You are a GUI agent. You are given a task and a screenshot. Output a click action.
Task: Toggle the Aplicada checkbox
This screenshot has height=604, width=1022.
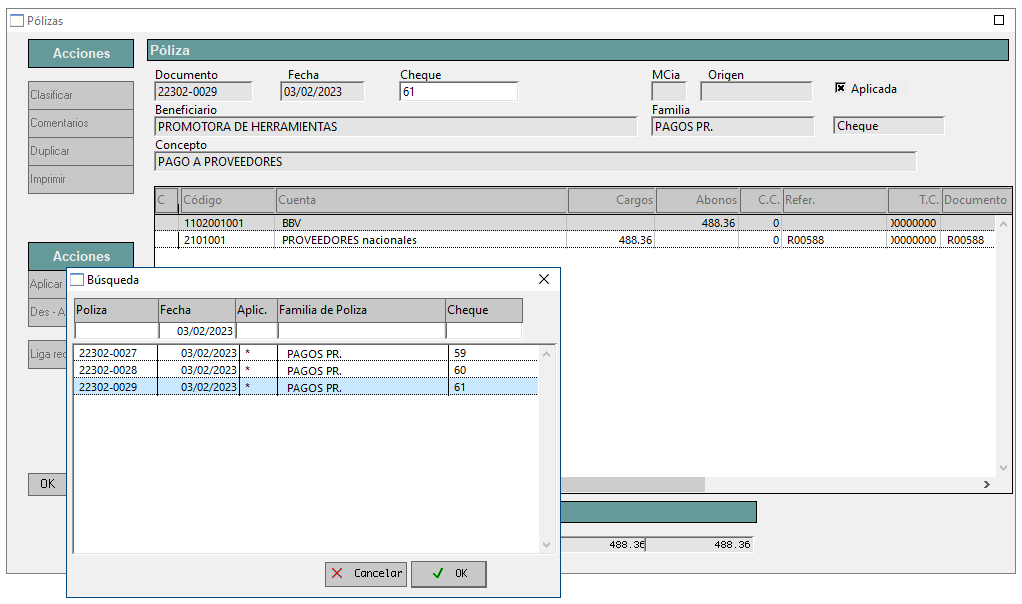point(840,88)
